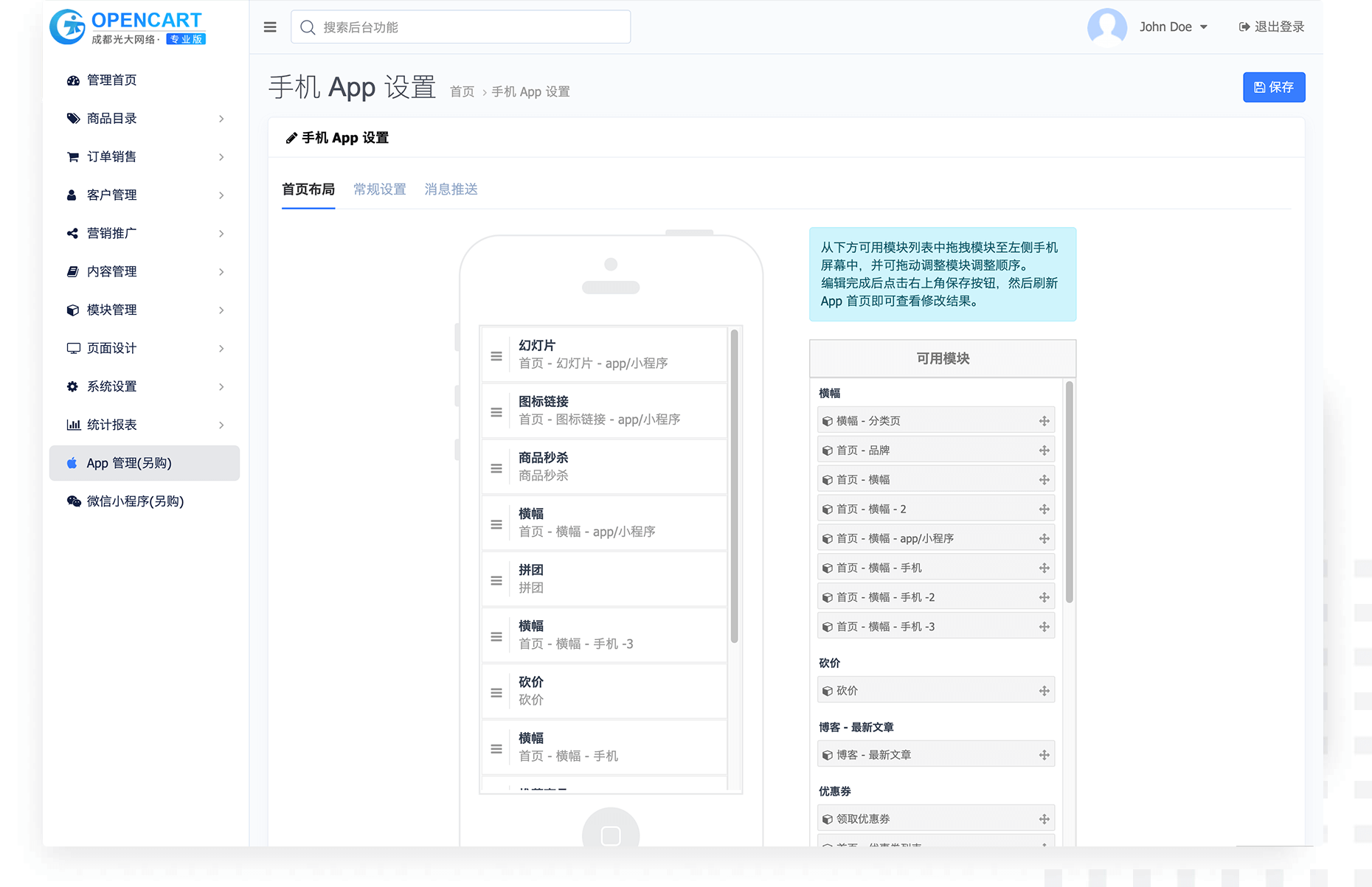Click the drag handle for 幻灯片 module

point(496,356)
